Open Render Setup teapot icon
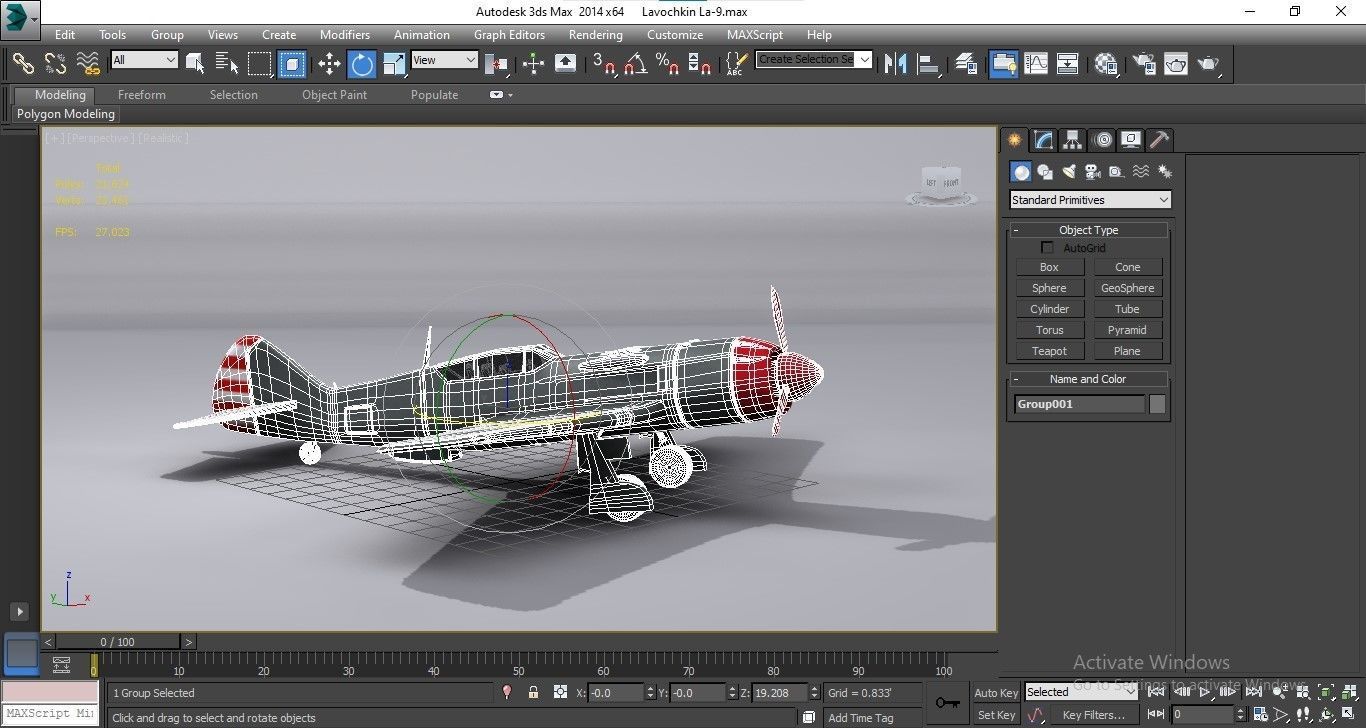This screenshot has width=1366, height=728. [1143, 64]
